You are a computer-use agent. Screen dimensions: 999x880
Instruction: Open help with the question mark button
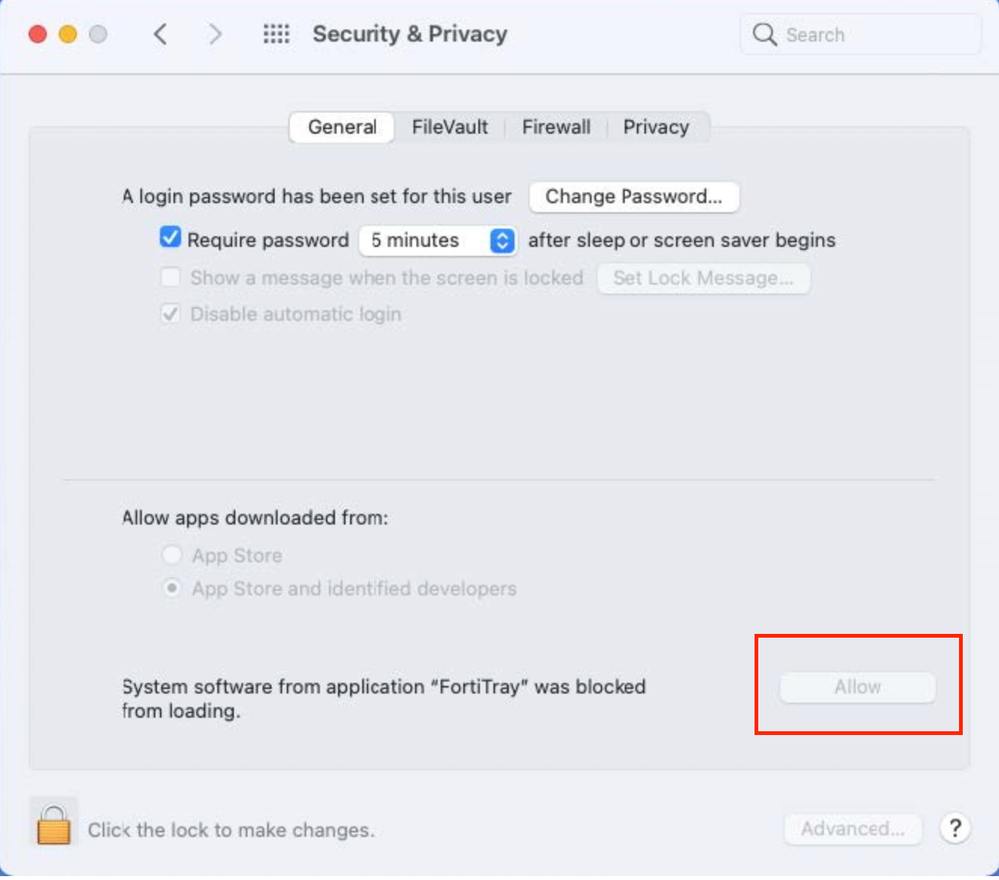(956, 828)
